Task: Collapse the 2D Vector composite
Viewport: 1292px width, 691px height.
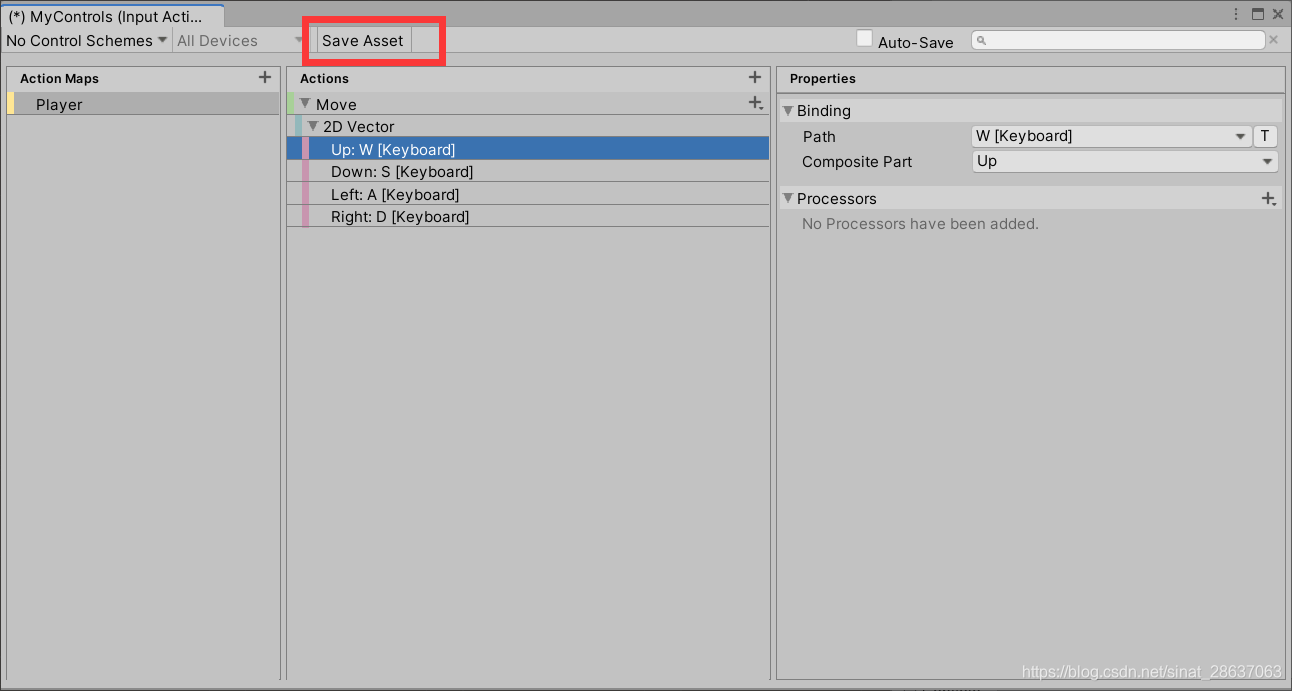Action: [x=313, y=126]
